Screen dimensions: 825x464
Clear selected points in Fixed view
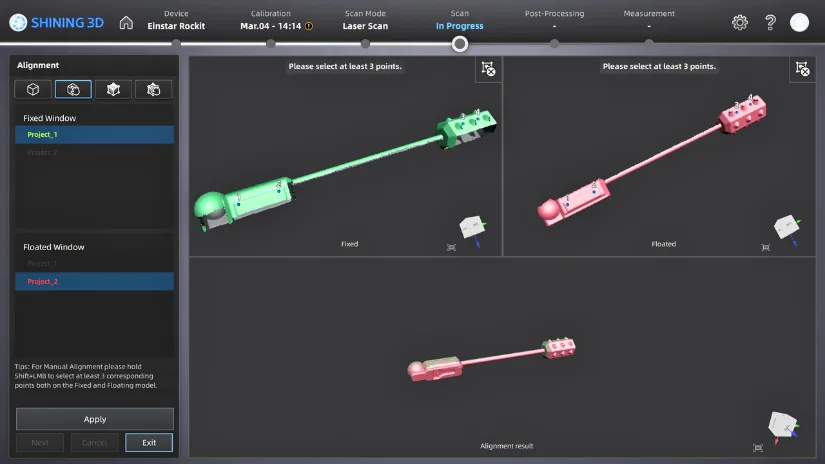488,69
